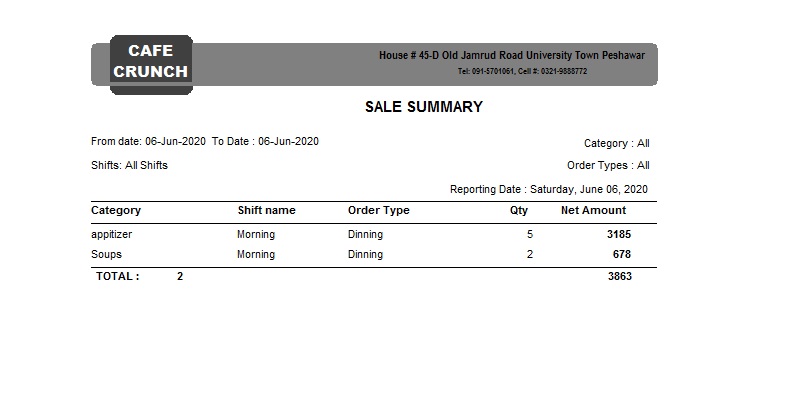Click the 678 net amount value
This screenshot has height=399, width=794.
(x=622, y=254)
